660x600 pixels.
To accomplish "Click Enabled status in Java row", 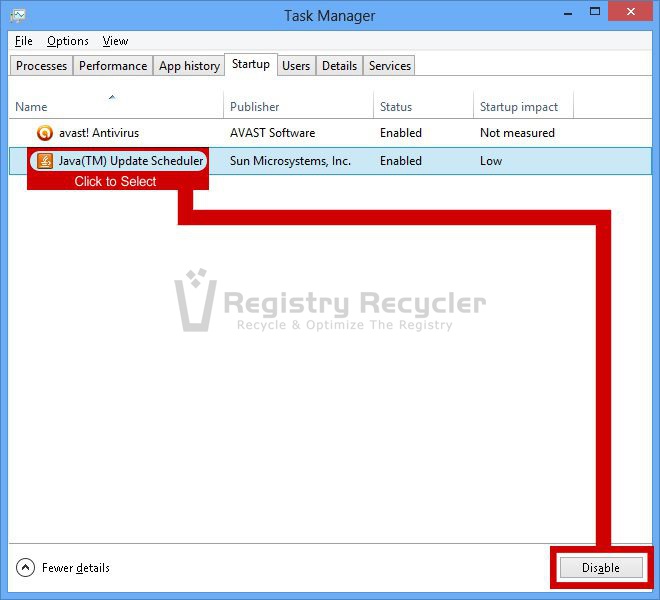I will tap(401, 161).
